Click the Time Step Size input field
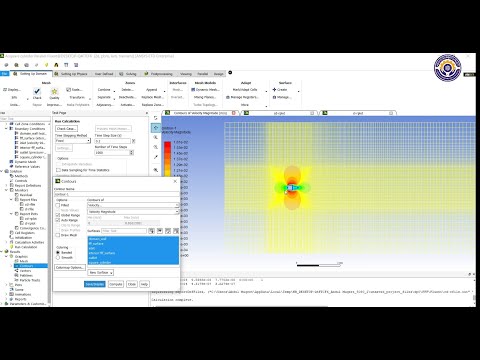Image resolution: width=480 pixels, height=360 pixels. pos(113,141)
